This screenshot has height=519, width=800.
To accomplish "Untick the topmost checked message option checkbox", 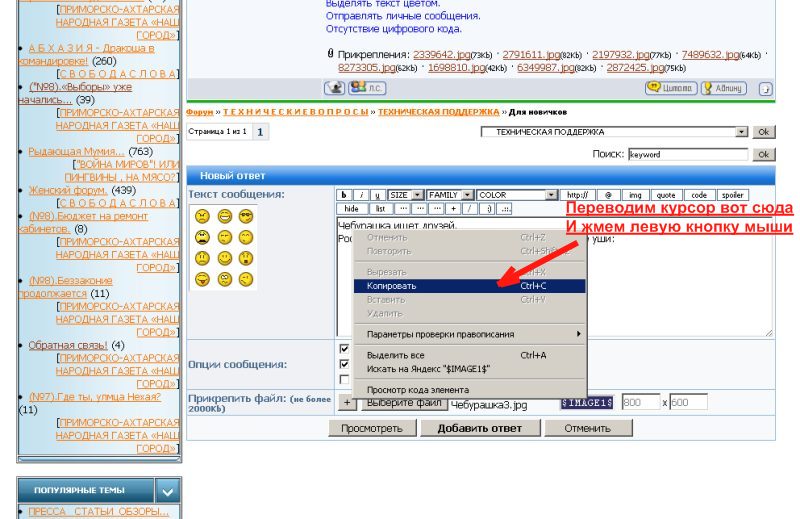I will pos(344,349).
